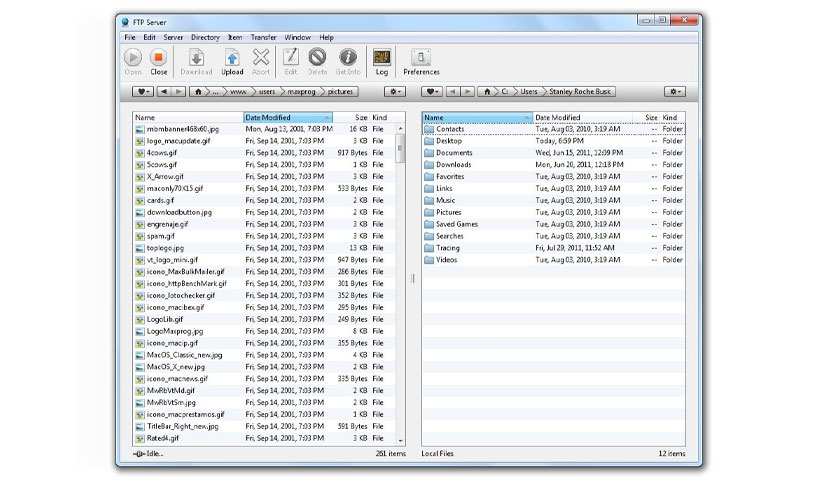Open the Server menu
Image resolution: width=836 pixels, height=484 pixels.
pyautogui.click(x=173, y=37)
